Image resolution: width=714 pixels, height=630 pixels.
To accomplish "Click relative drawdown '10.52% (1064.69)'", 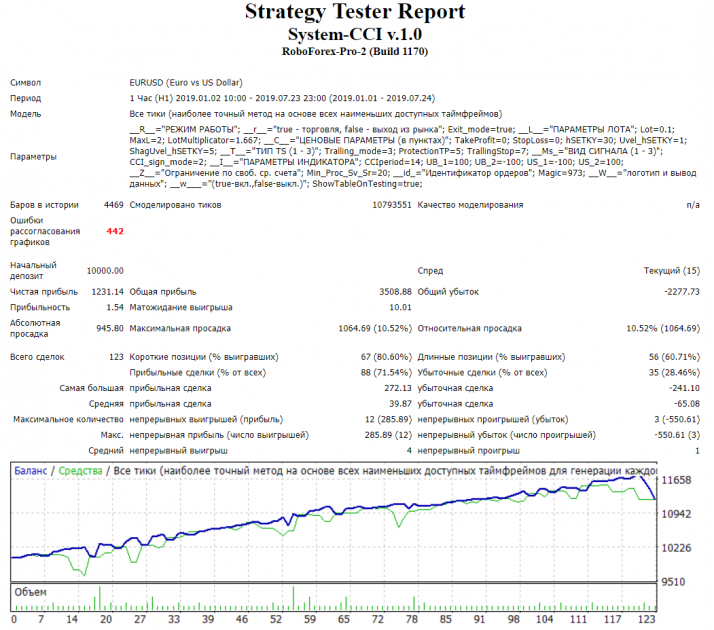I will 663,328.
